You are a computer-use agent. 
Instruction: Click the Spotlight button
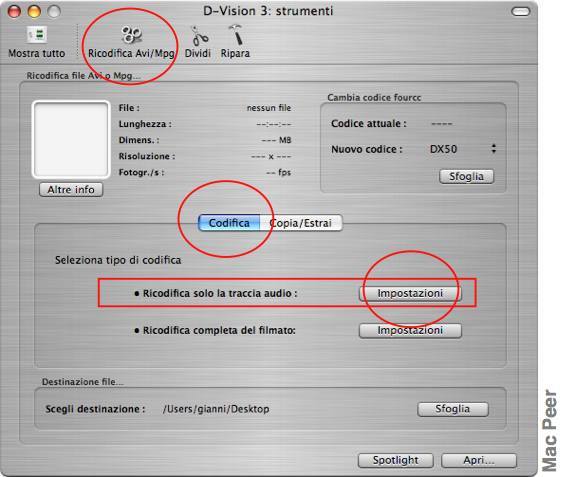(396, 460)
